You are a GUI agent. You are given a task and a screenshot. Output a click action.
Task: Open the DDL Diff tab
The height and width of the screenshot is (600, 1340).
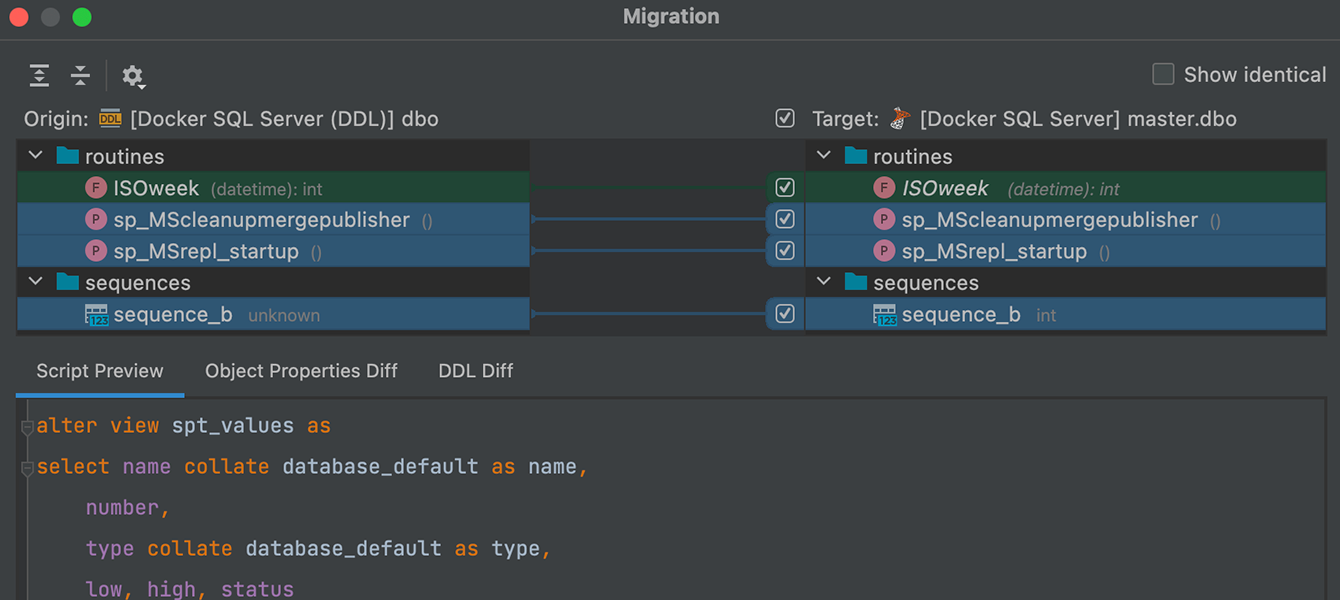click(475, 371)
